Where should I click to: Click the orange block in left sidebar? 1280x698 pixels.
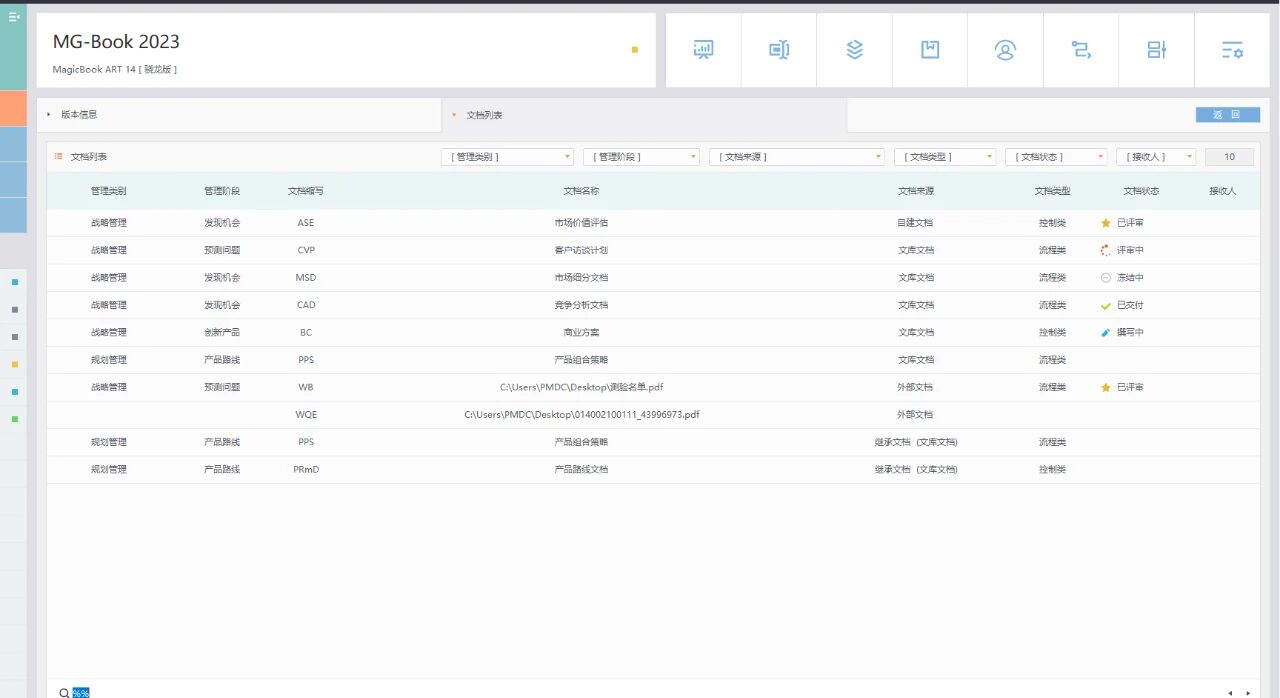[13, 108]
